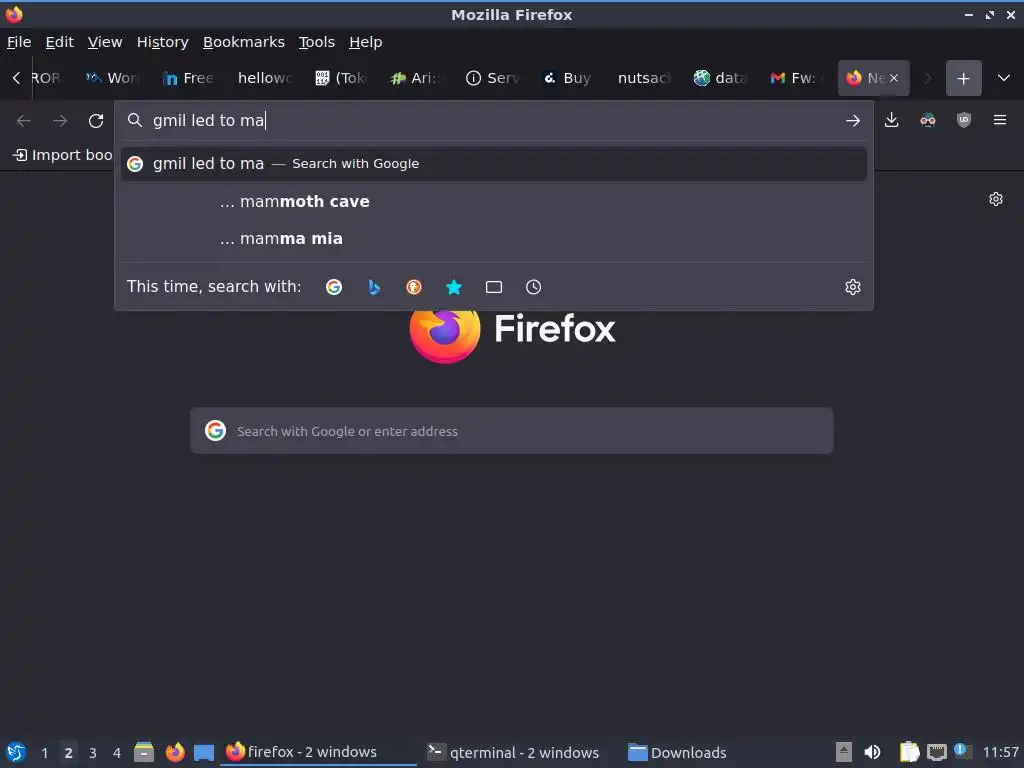Focus the address bar text field
Screen dimensions: 1024x768
496,120
